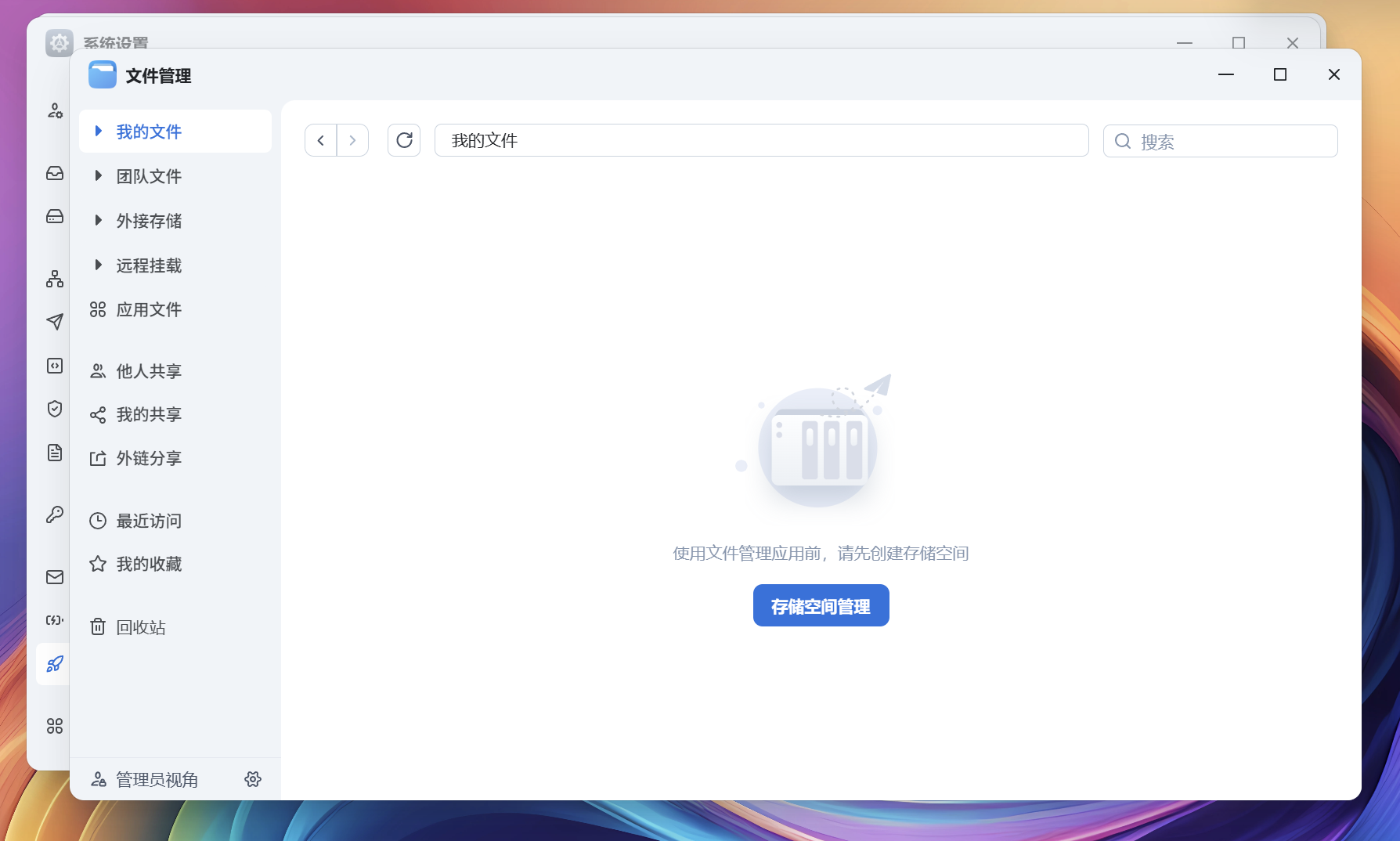Open the user account settings icon in system sidebar
The image size is (1400, 841).
click(x=54, y=111)
